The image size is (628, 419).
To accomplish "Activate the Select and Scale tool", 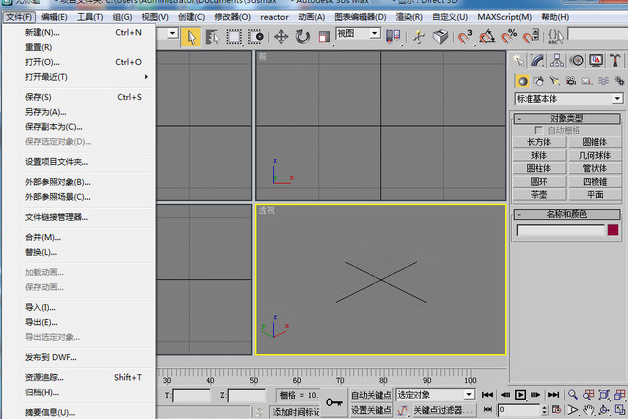I will [324, 37].
